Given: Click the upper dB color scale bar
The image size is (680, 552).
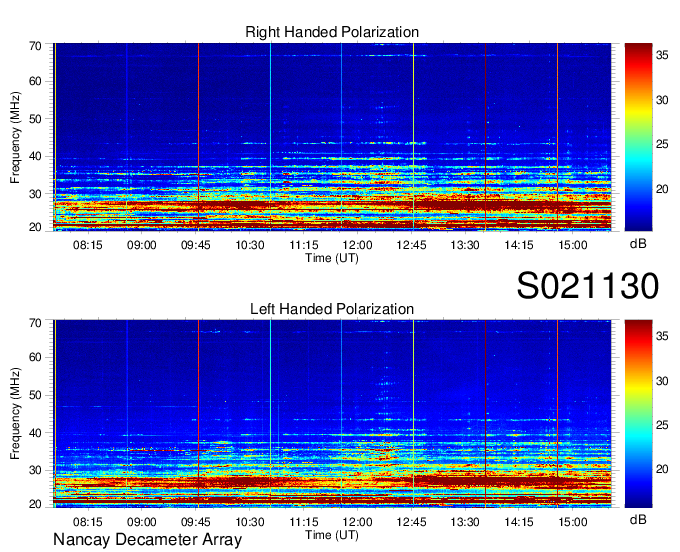Looking at the screenshot, I should click(x=638, y=137).
